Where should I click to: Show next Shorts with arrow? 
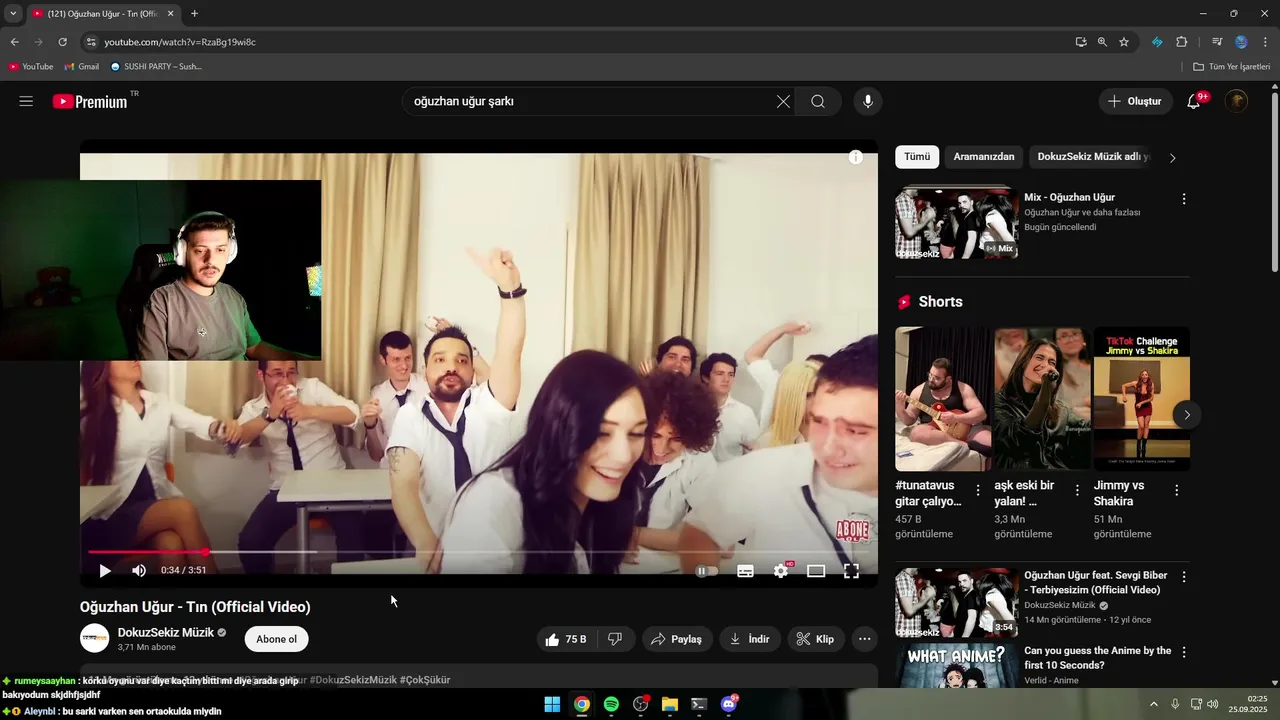[x=1187, y=414]
